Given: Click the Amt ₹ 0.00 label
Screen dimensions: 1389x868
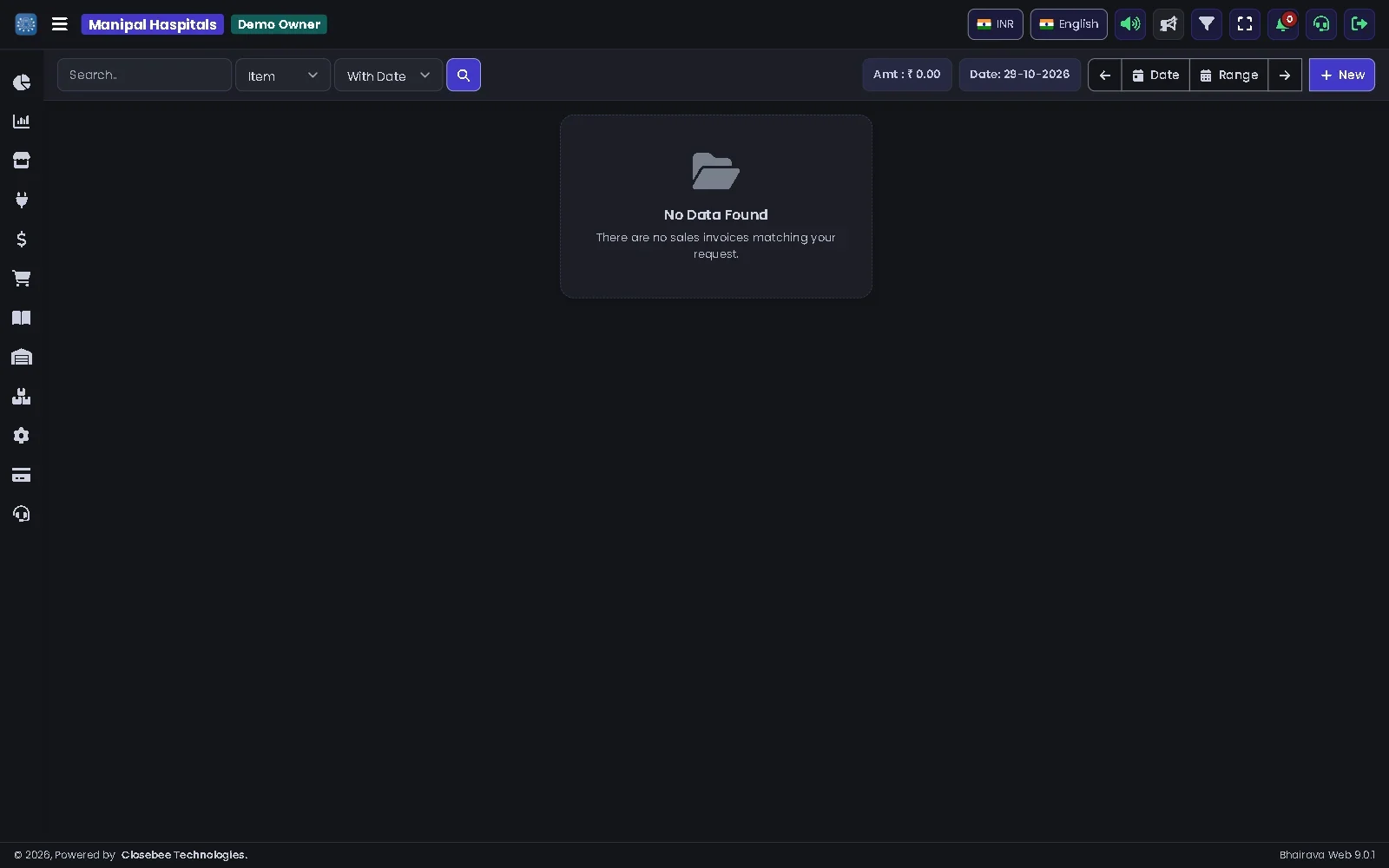Looking at the screenshot, I should [x=907, y=75].
